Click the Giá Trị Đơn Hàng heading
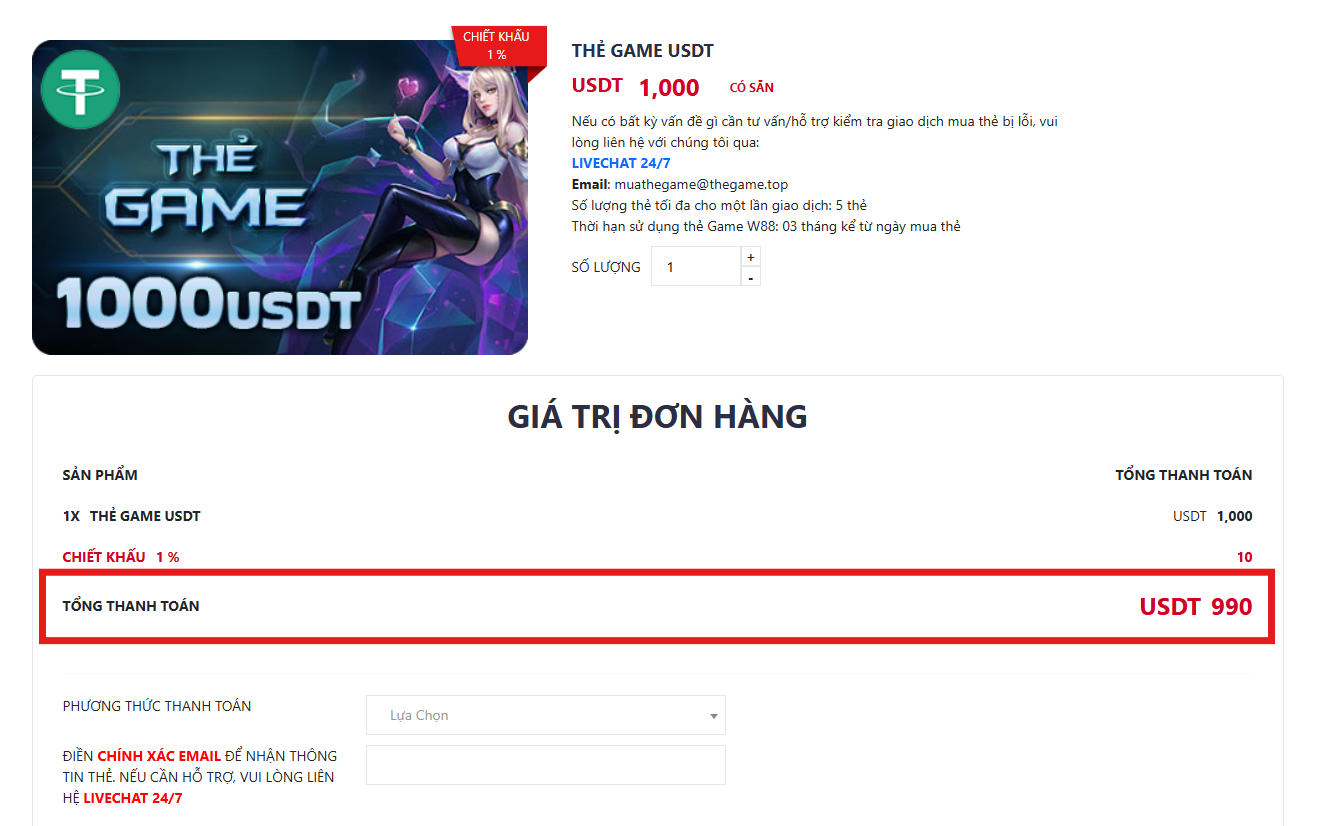The width and height of the screenshot is (1319, 826). [x=658, y=416]
